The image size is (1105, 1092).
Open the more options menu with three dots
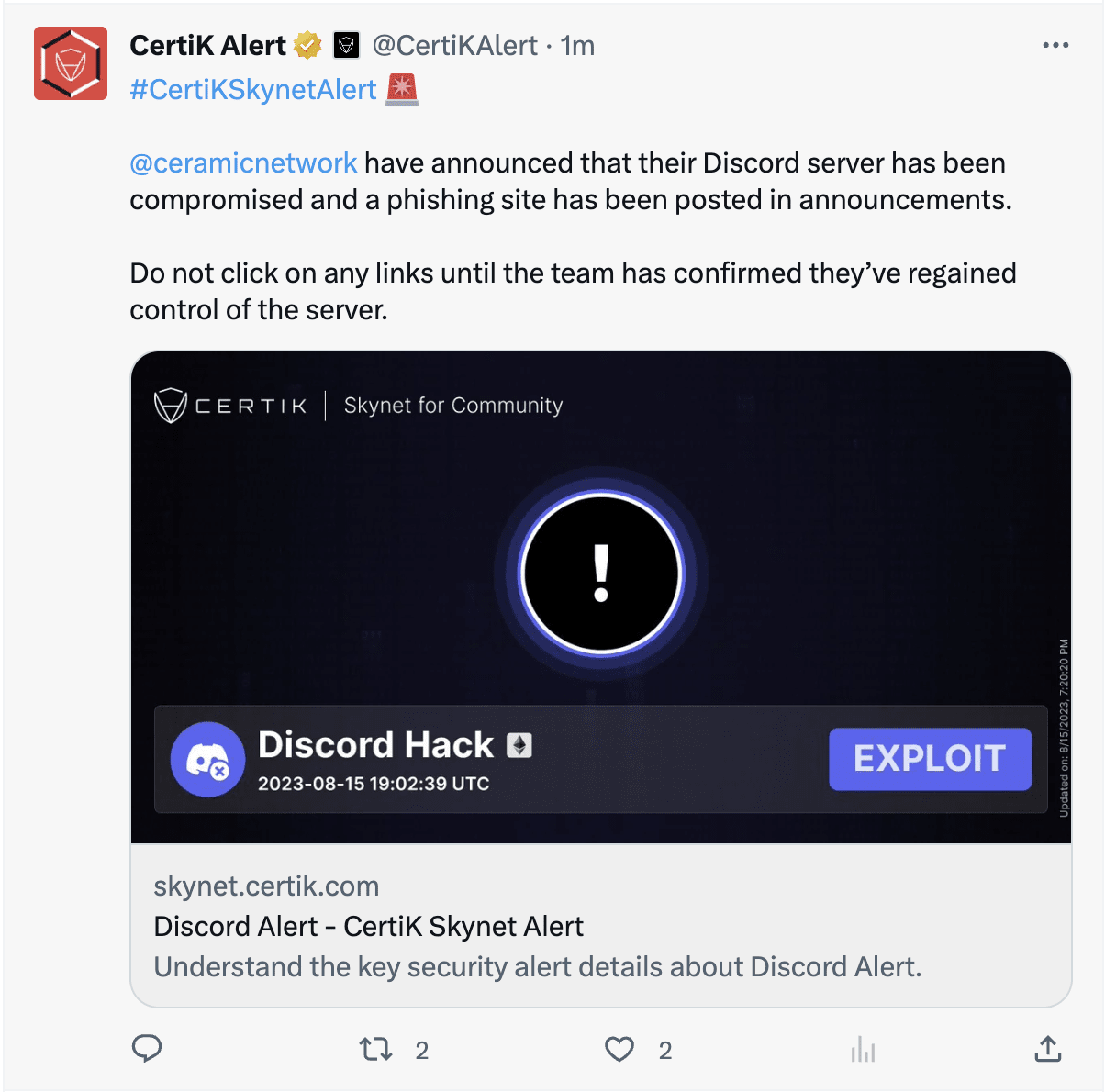coord(1055,43)
